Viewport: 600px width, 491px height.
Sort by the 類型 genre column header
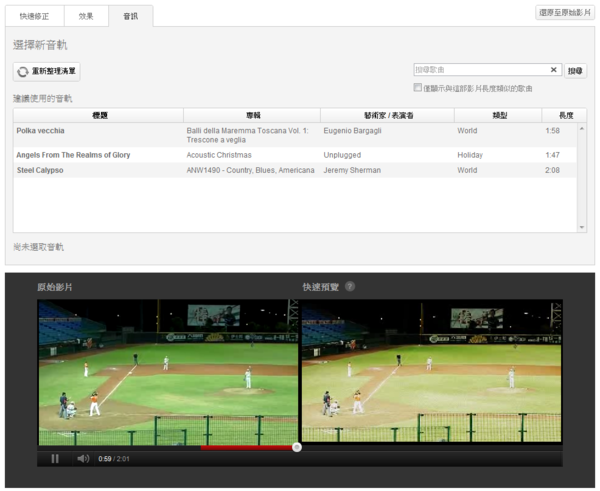click(500, 116)
